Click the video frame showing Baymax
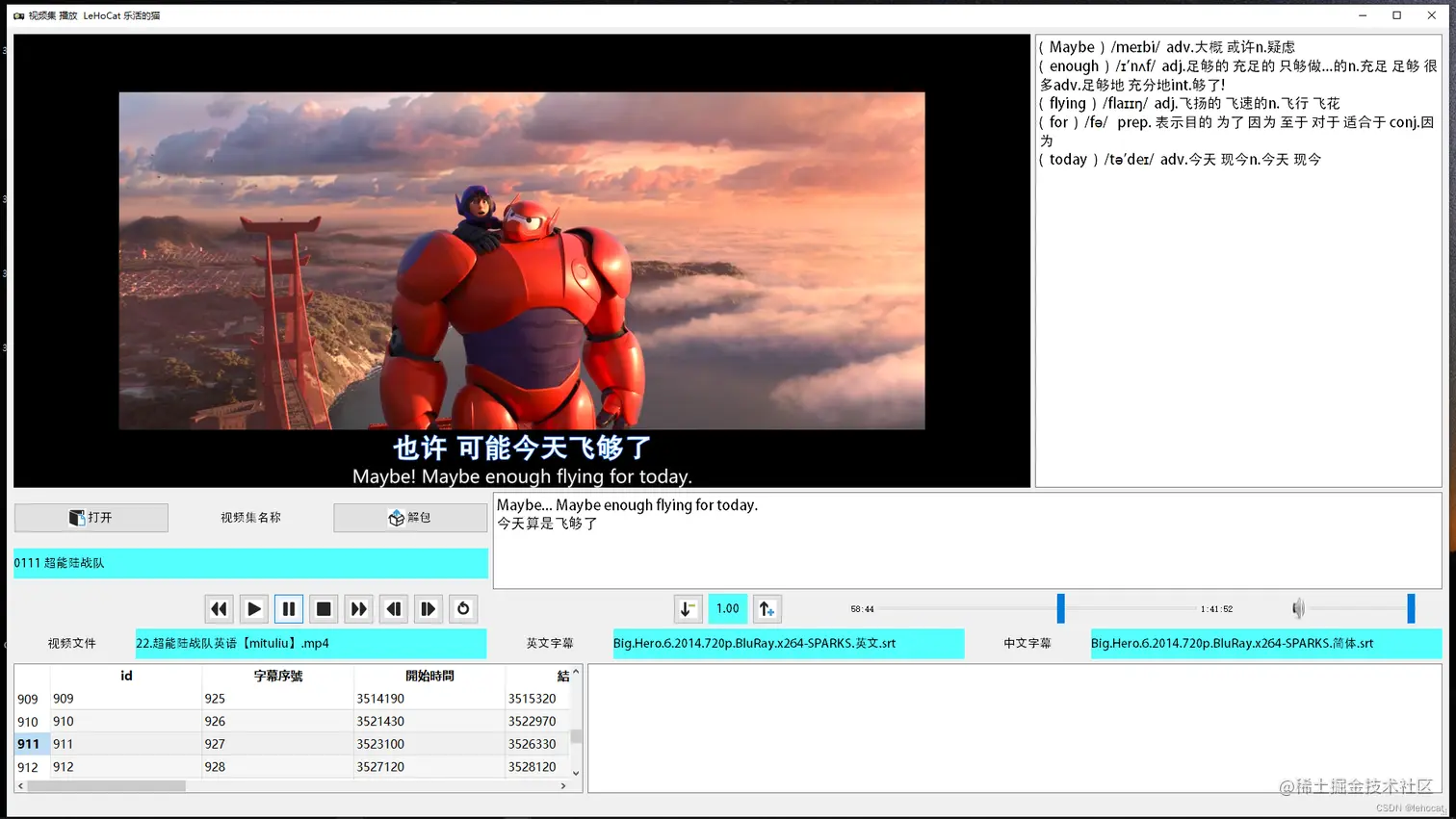Image resolution: width=1456 pixels, height=819 pixels. pos(522,261)
